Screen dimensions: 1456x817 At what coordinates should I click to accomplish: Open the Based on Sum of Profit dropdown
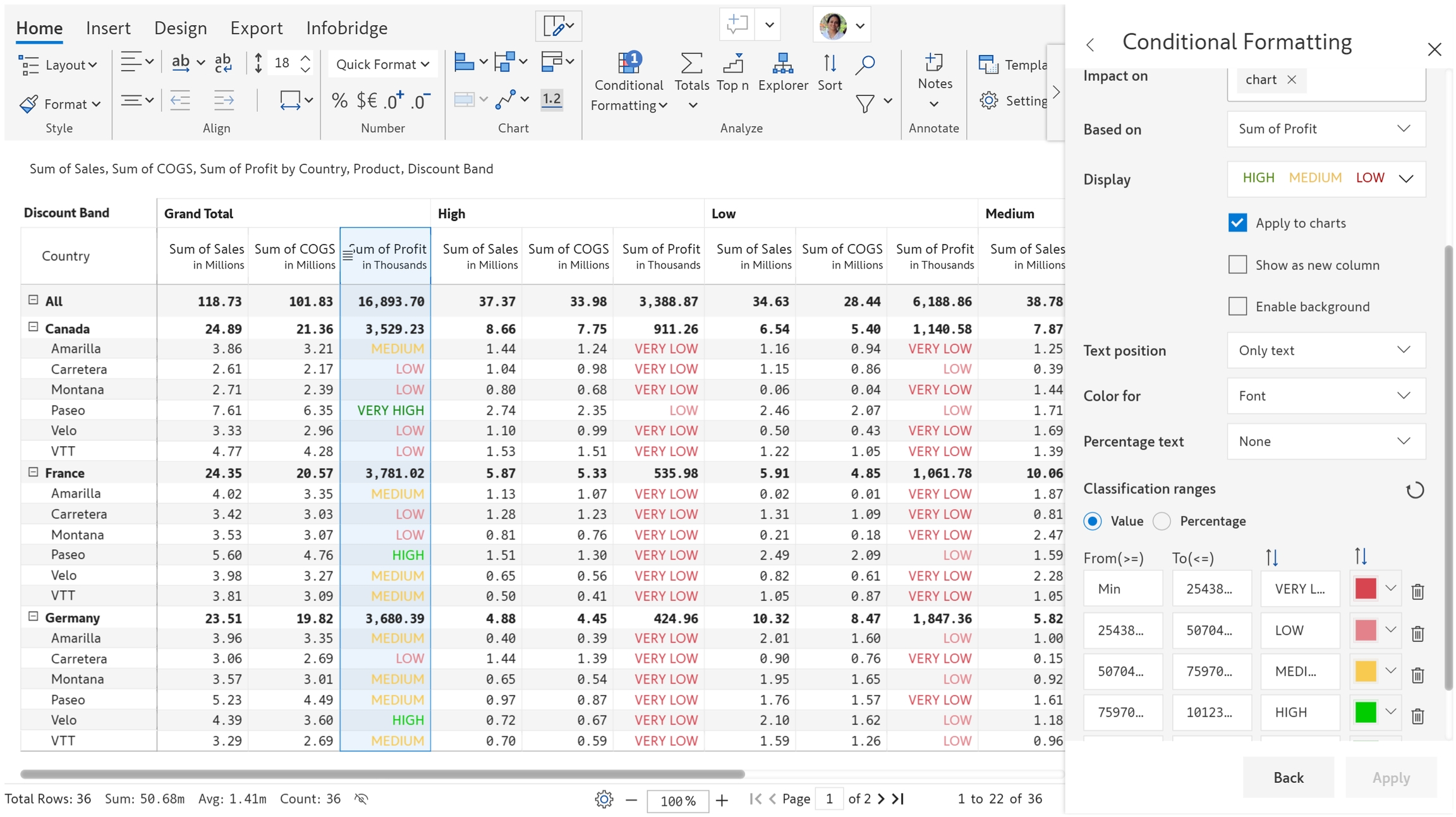(1326, 129)
